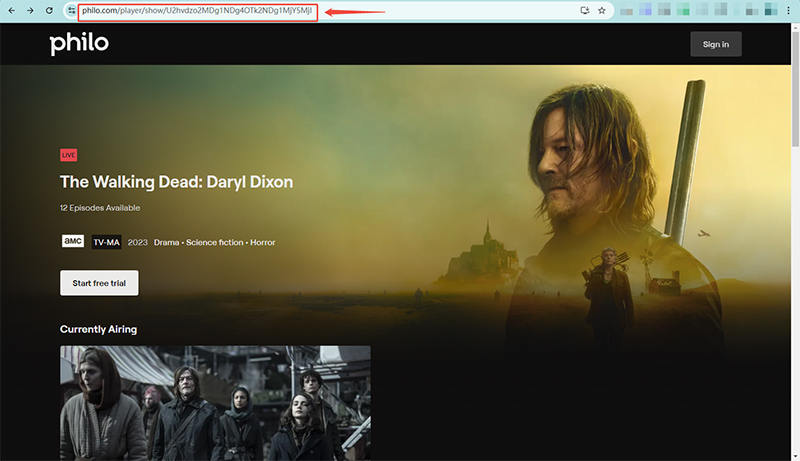Click the scrollbar down arrow

(x=795, y=456)
